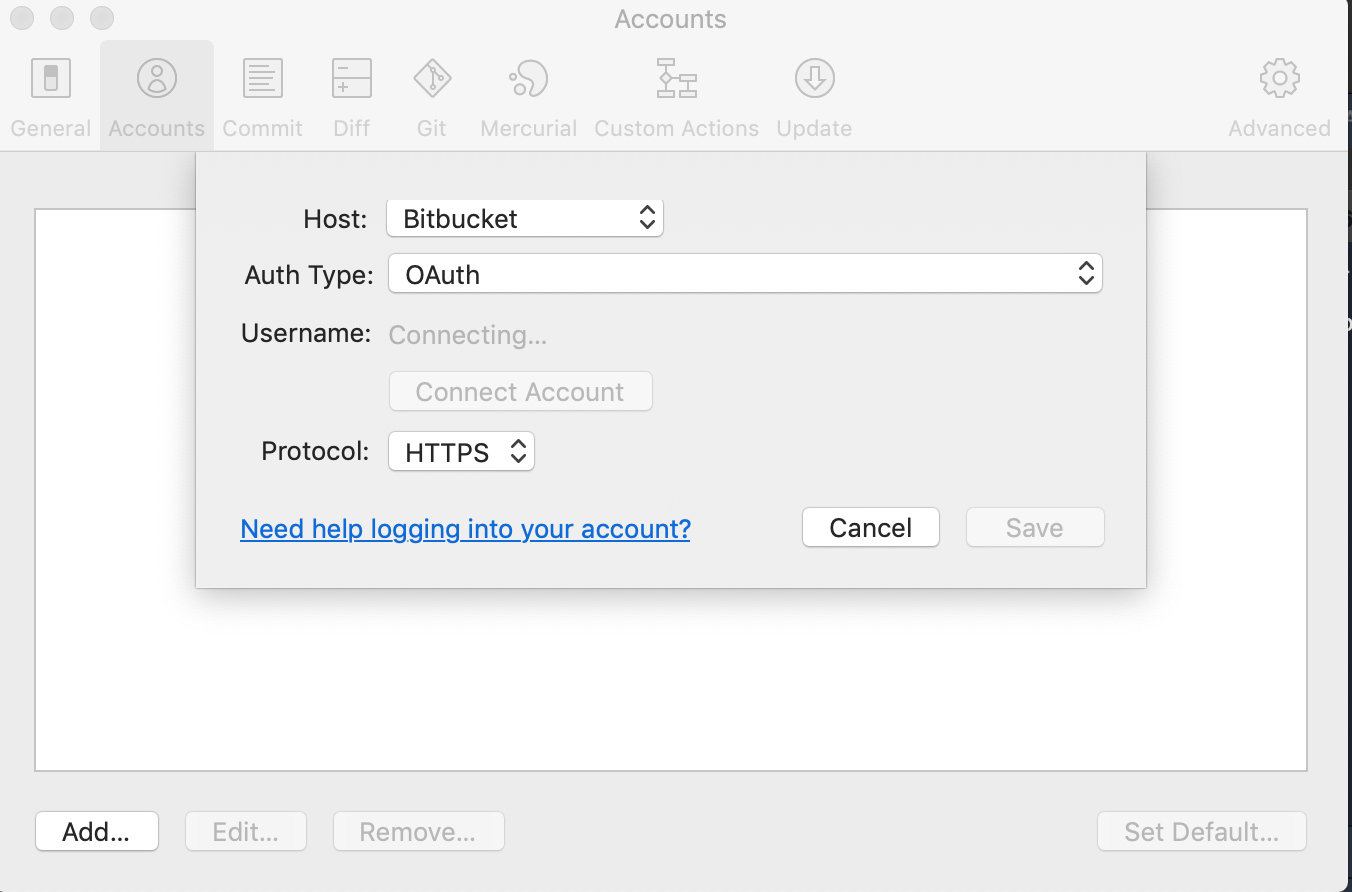The width and height of the screenshot is (1352, 892).
Task: Open the Auth Type dropdown showing OAuth
Action: pos(745,274)
